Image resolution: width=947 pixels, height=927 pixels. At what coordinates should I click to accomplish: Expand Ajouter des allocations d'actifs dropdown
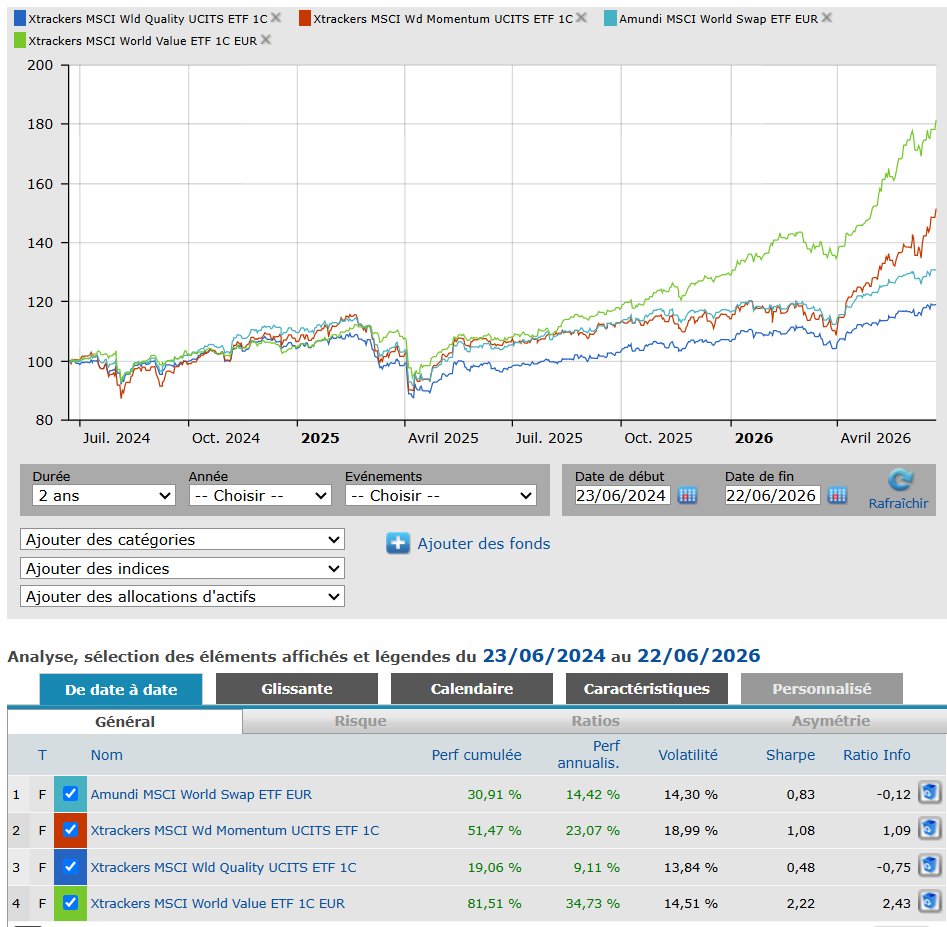182,597
